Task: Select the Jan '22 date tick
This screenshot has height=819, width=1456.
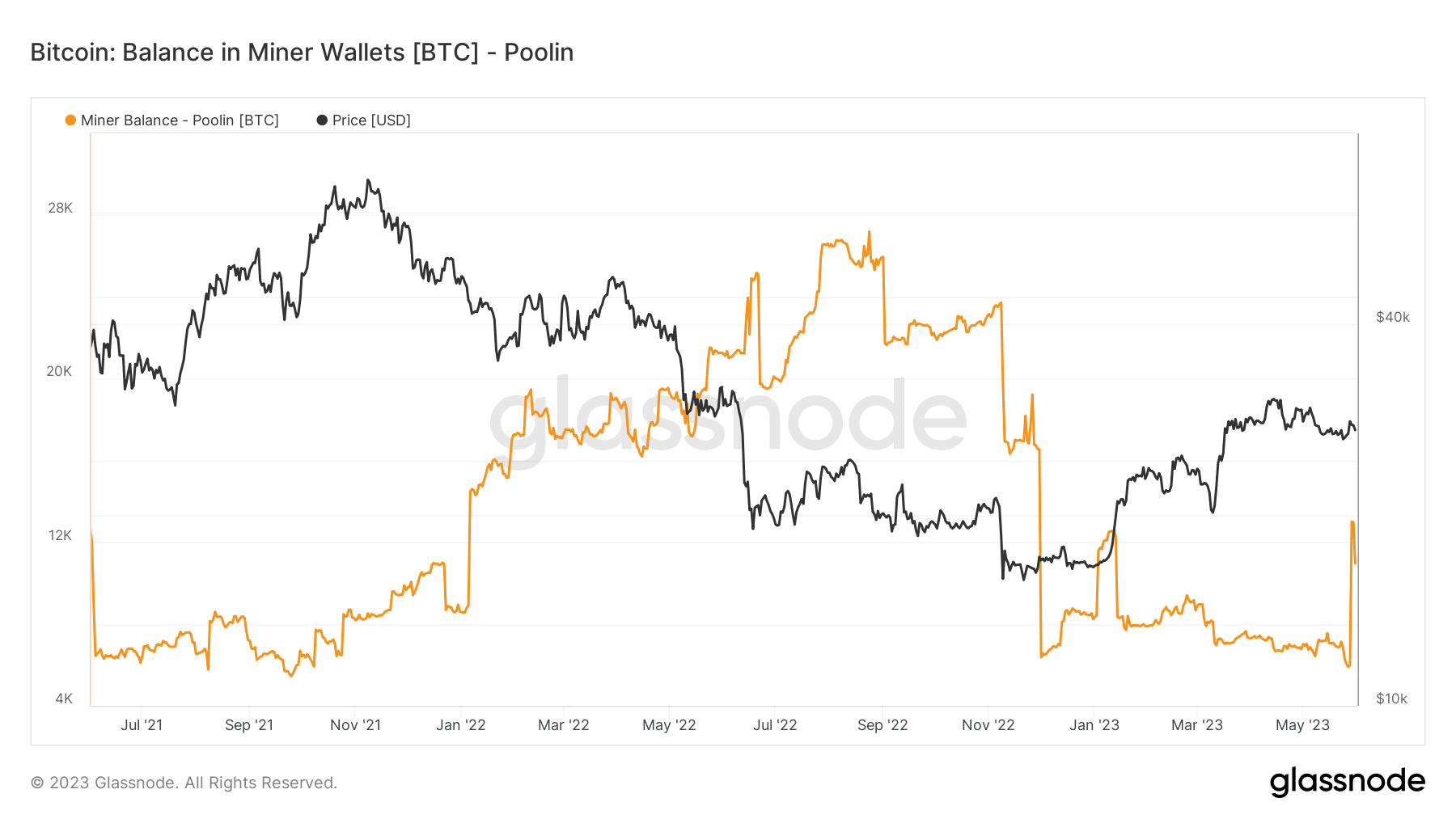Action: pos(460,725)
